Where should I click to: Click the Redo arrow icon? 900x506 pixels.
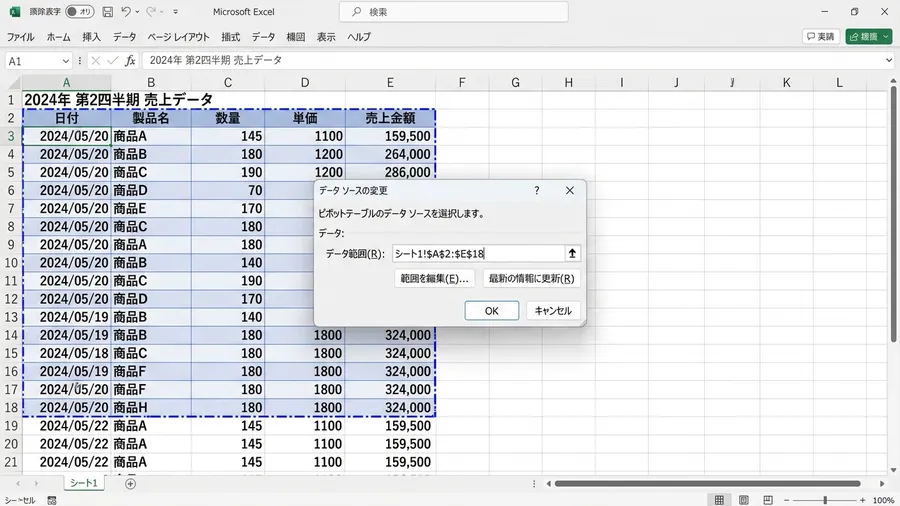click(x=151, y=11)
